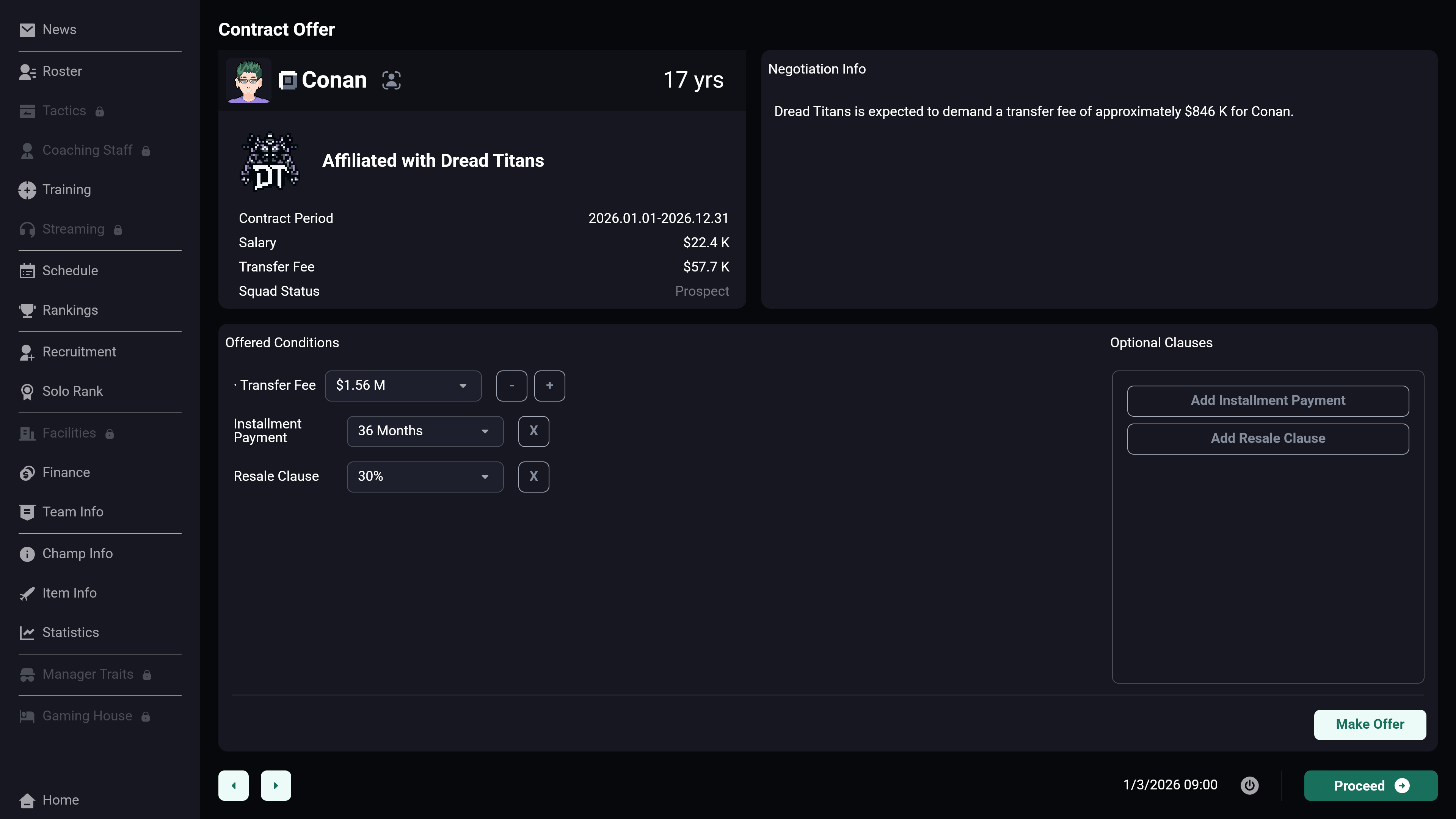The width and height of the screenshot is (1456, 819).
Task: Click contract period 2026.01.01-2026.12.31
Action: click(x=659, y=219)
